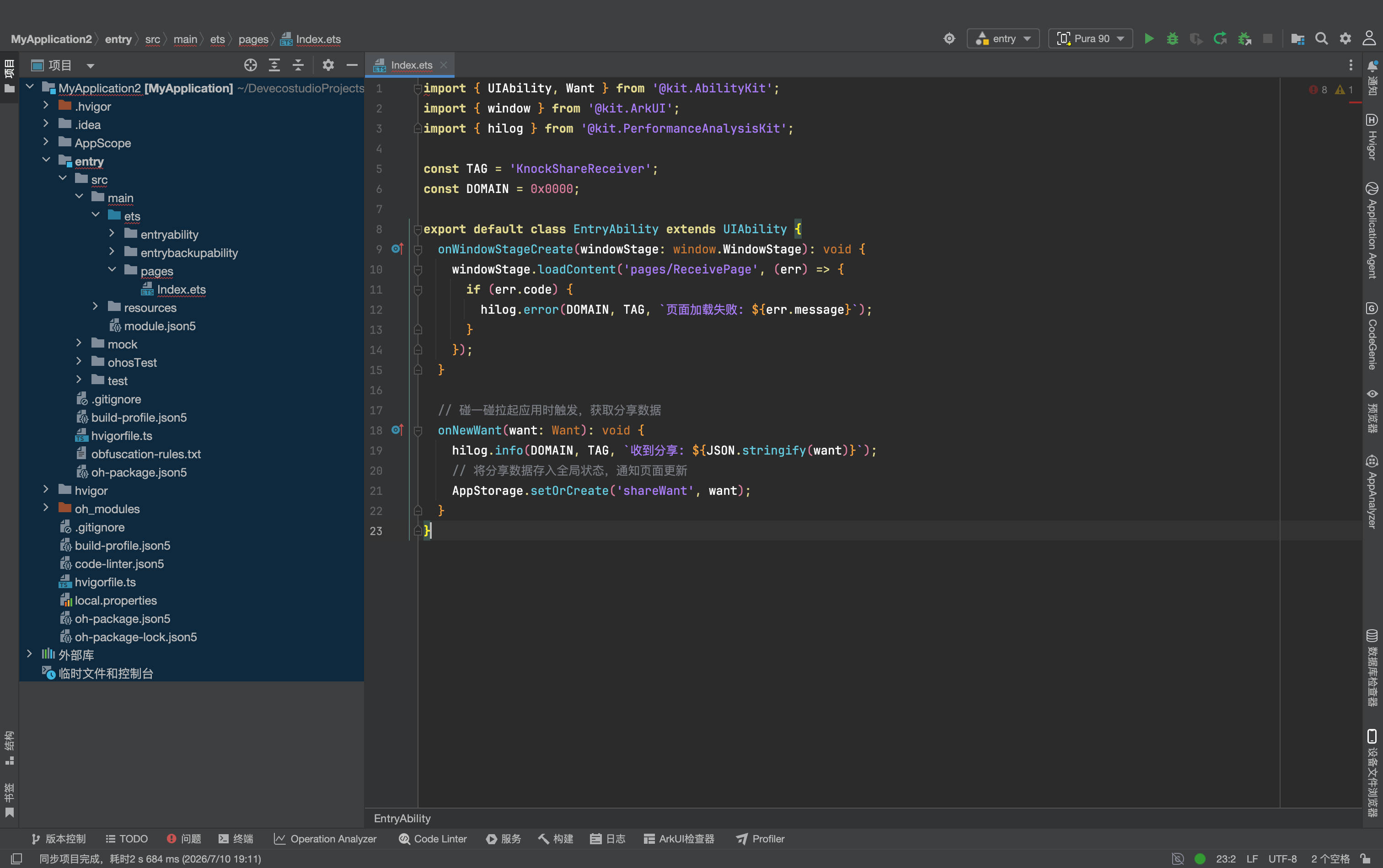The image size is (1383, 868).
Task: Expand the oh_modules folder
Action: 46,508
